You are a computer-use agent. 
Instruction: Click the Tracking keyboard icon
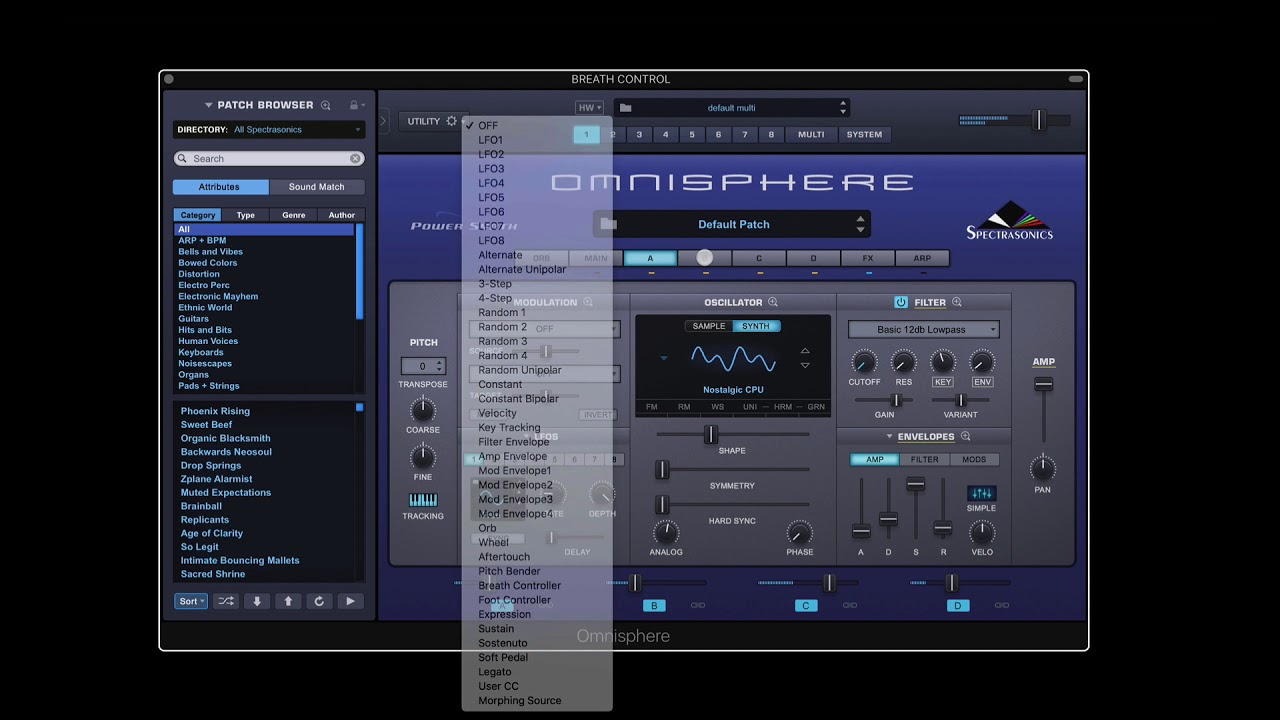click(x=423, y=500)
